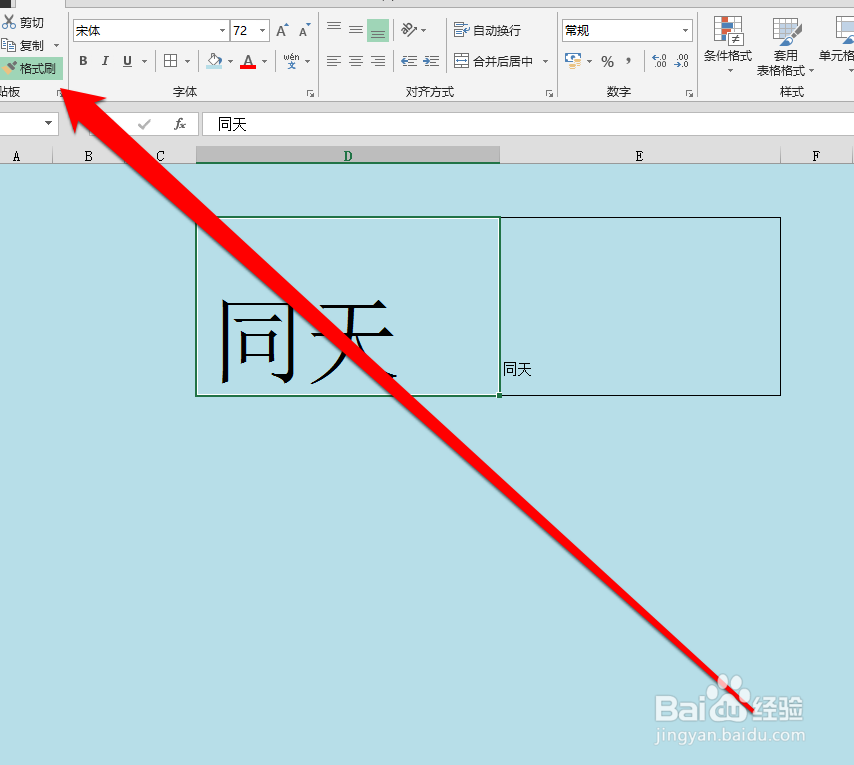The width and height of the screenshot is (854, 765).
Task: Toggle italic formatting
Action: [105, 61]
